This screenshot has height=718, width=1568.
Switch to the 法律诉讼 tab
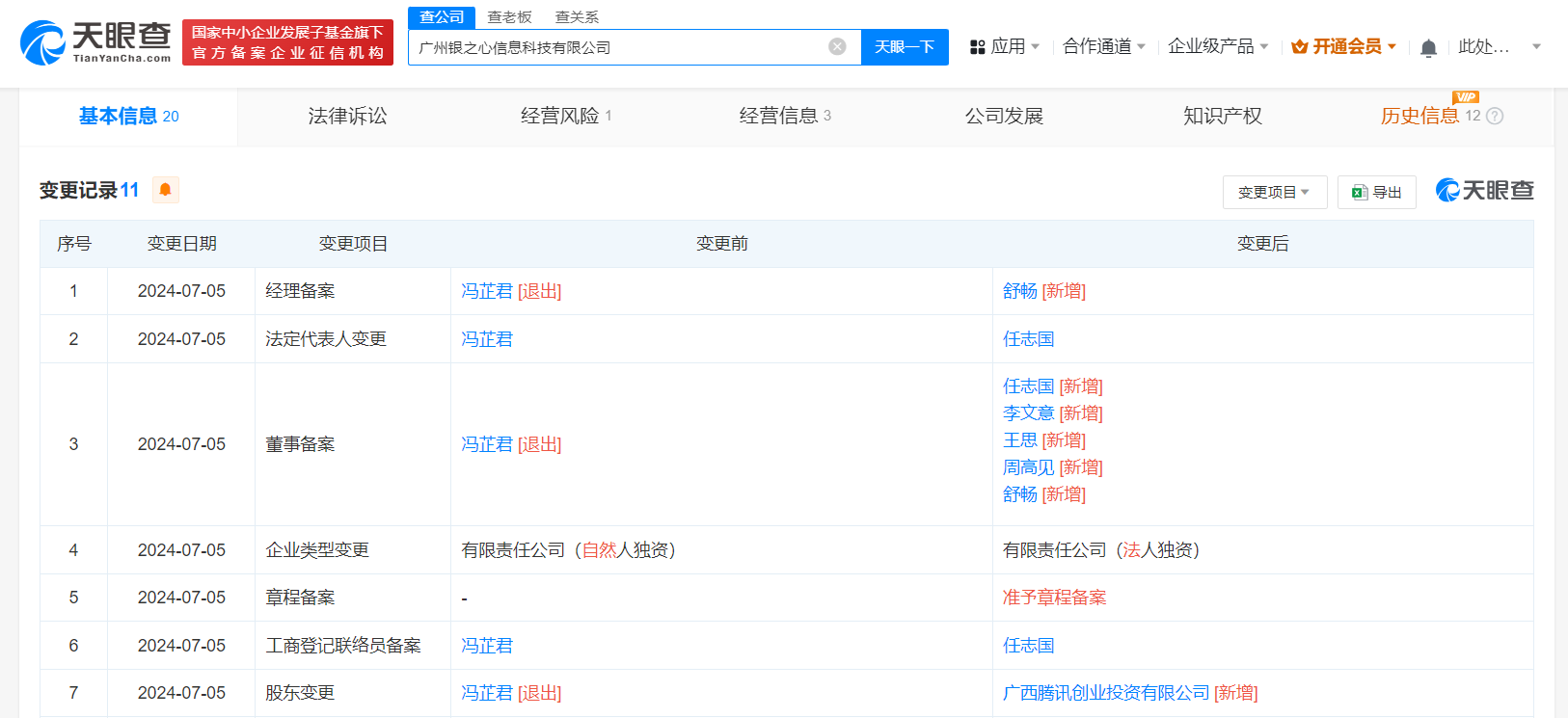click(x=347, y=117)
